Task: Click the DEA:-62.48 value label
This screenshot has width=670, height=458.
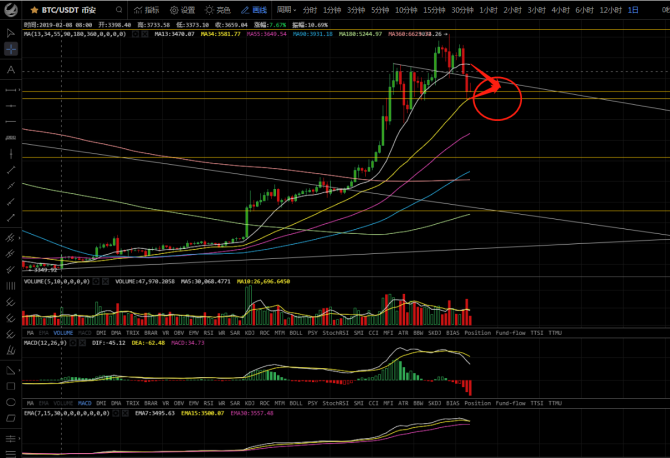Action: (x=148, y=343)
